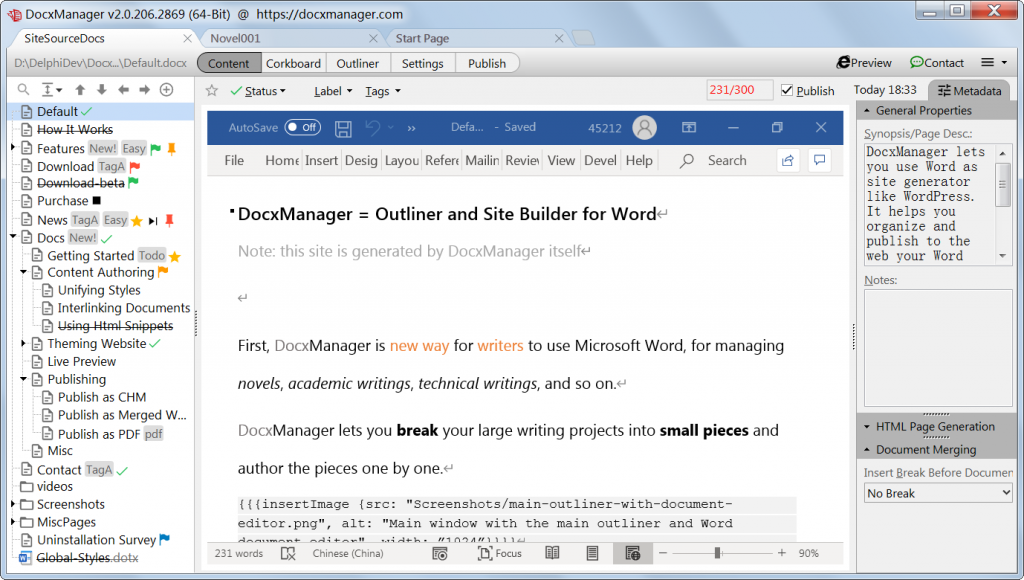Open the Word View ribbon tab
The height and width of the screenshot is (580, 1024).
(x=561, y=161)
